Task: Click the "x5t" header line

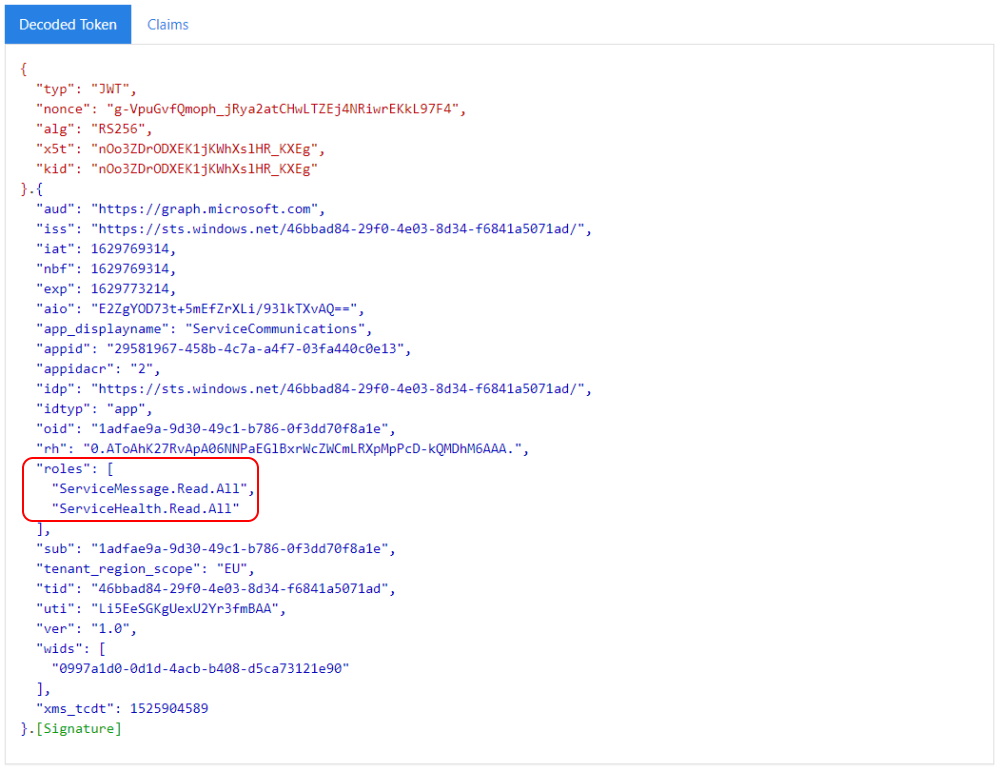Action: (x=180, y=149)
